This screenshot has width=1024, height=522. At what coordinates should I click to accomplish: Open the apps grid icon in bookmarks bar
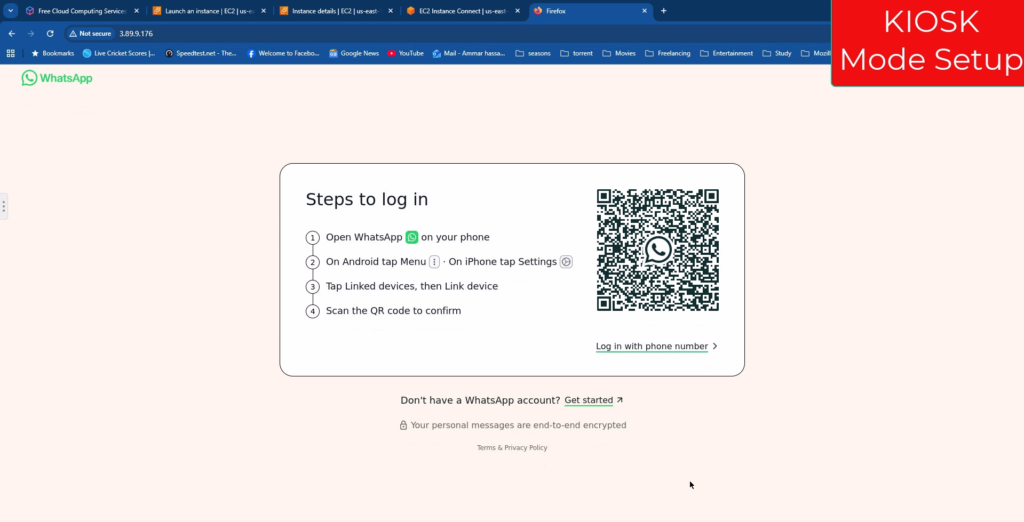point(11,53)
